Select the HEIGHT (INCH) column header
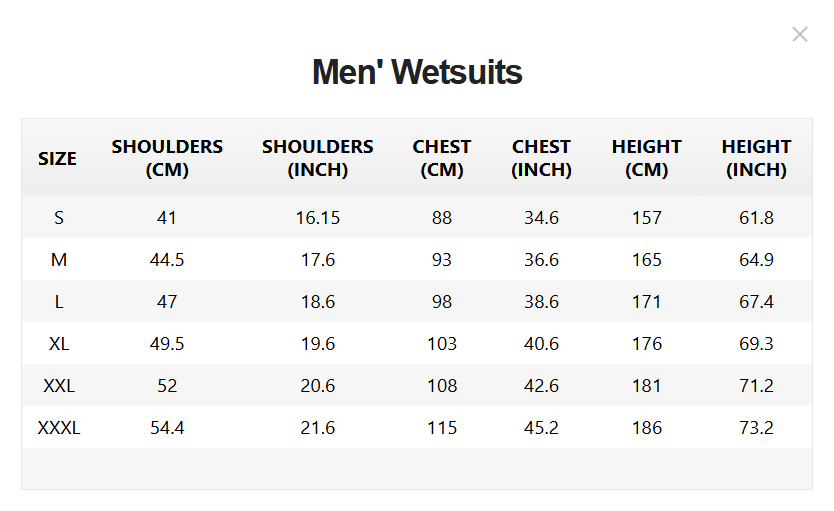Screen dimensions: 834x511 (756, 158)
